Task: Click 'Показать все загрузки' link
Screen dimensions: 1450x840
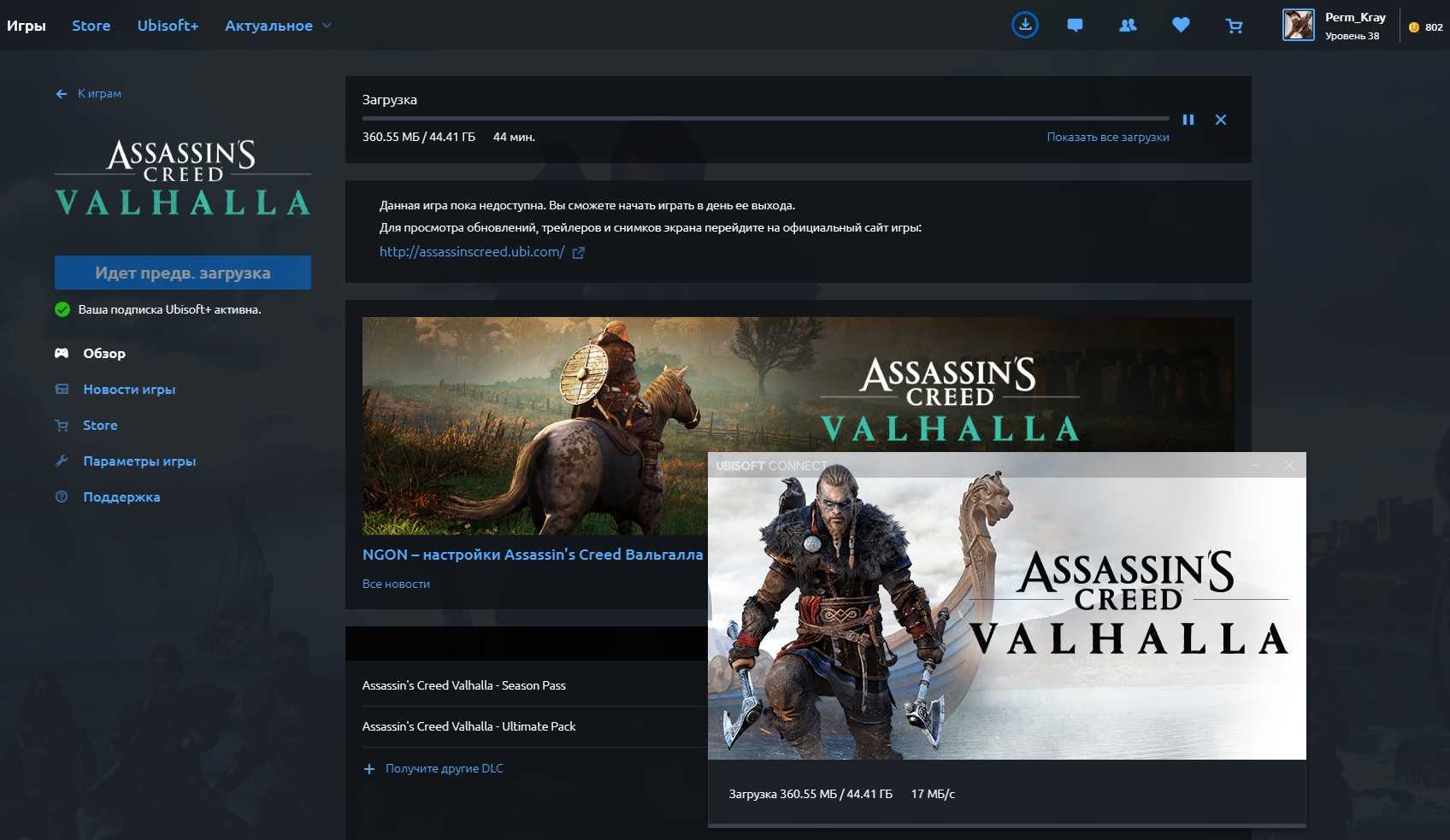Action: (x=1108, y=137)
